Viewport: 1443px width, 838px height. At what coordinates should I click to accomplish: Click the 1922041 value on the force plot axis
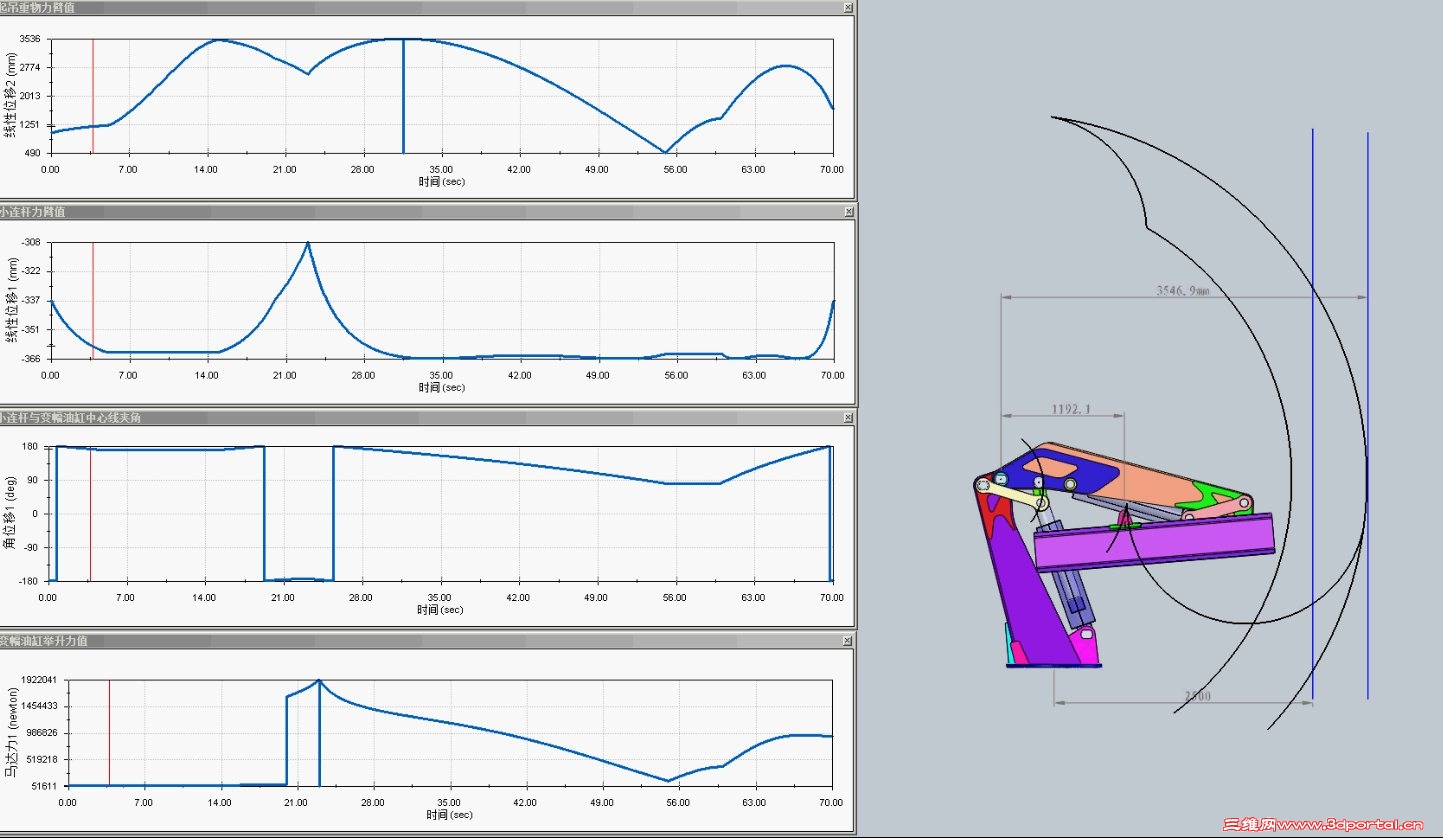[40, 680]
